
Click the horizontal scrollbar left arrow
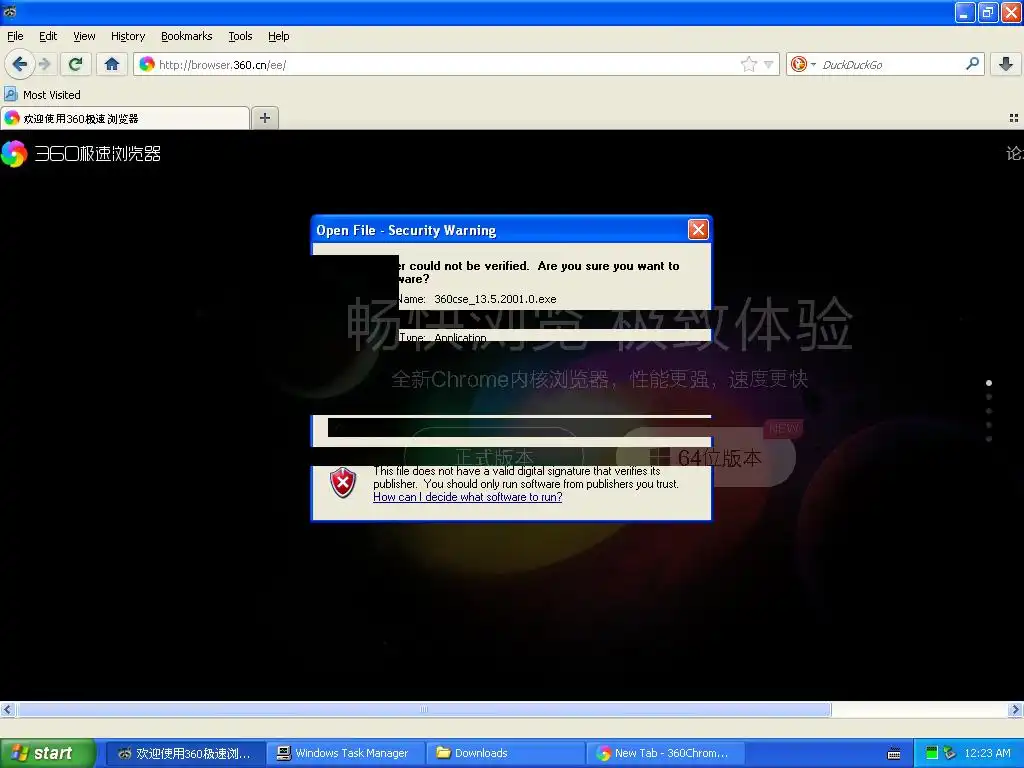tap(7, 709)
